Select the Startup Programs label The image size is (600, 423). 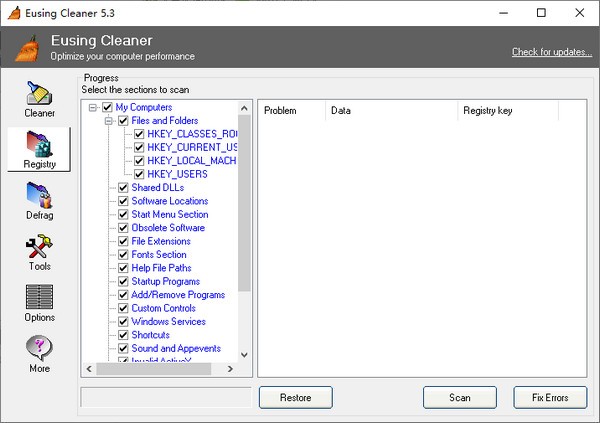point(166,282)
